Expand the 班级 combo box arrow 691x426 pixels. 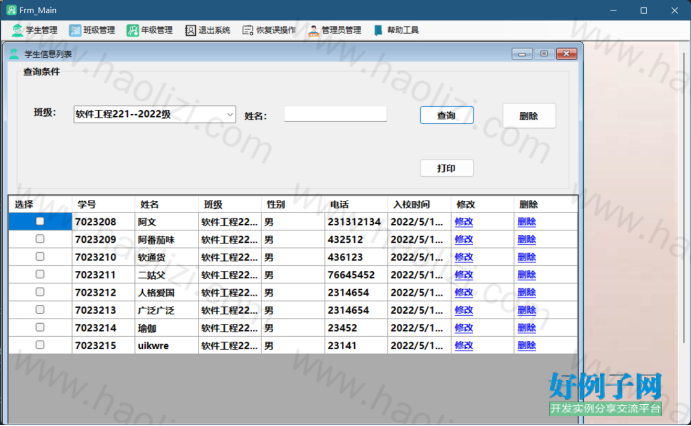click(x=230, y=115)
